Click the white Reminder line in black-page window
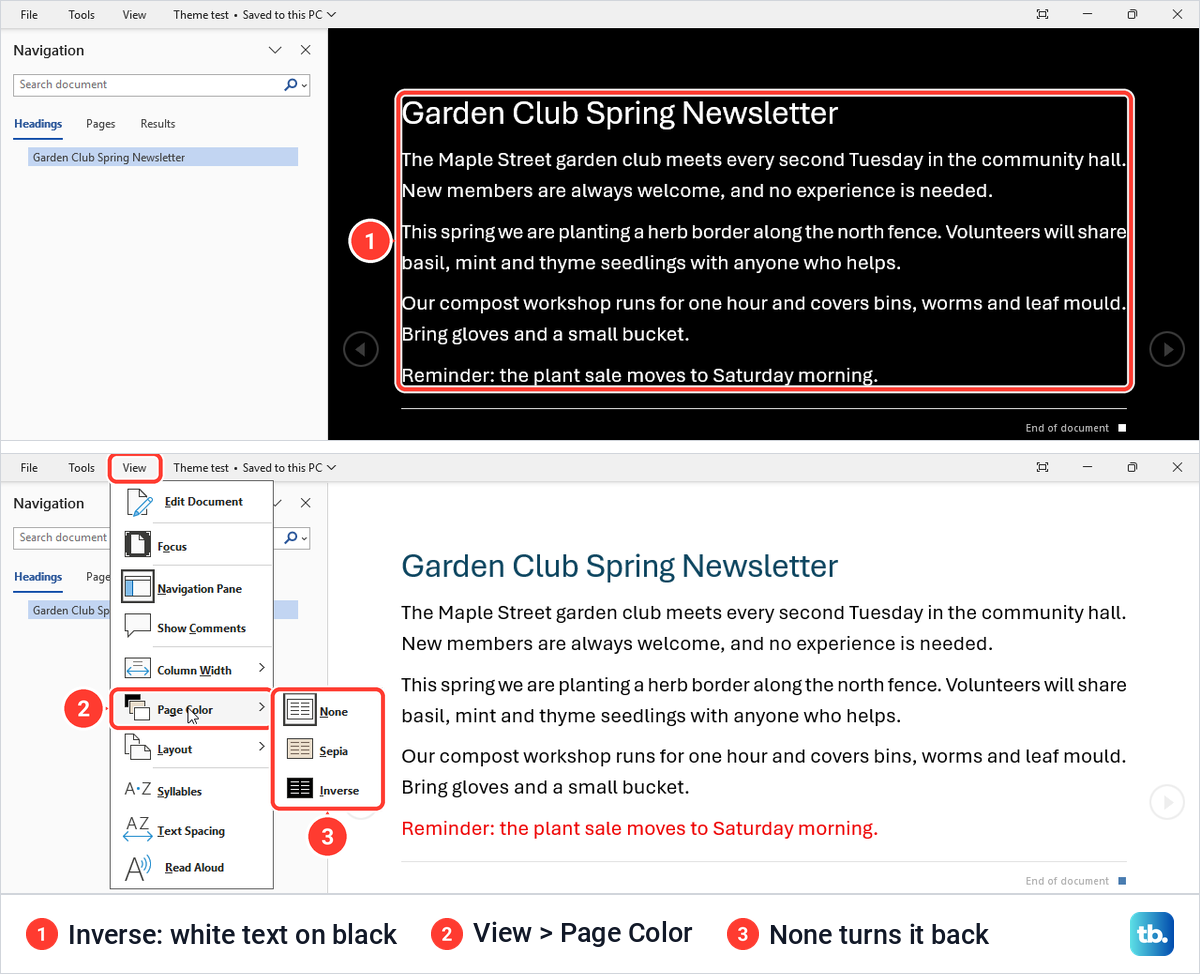Viewport: 1200px width, 974px height. (x=639, y=376)
